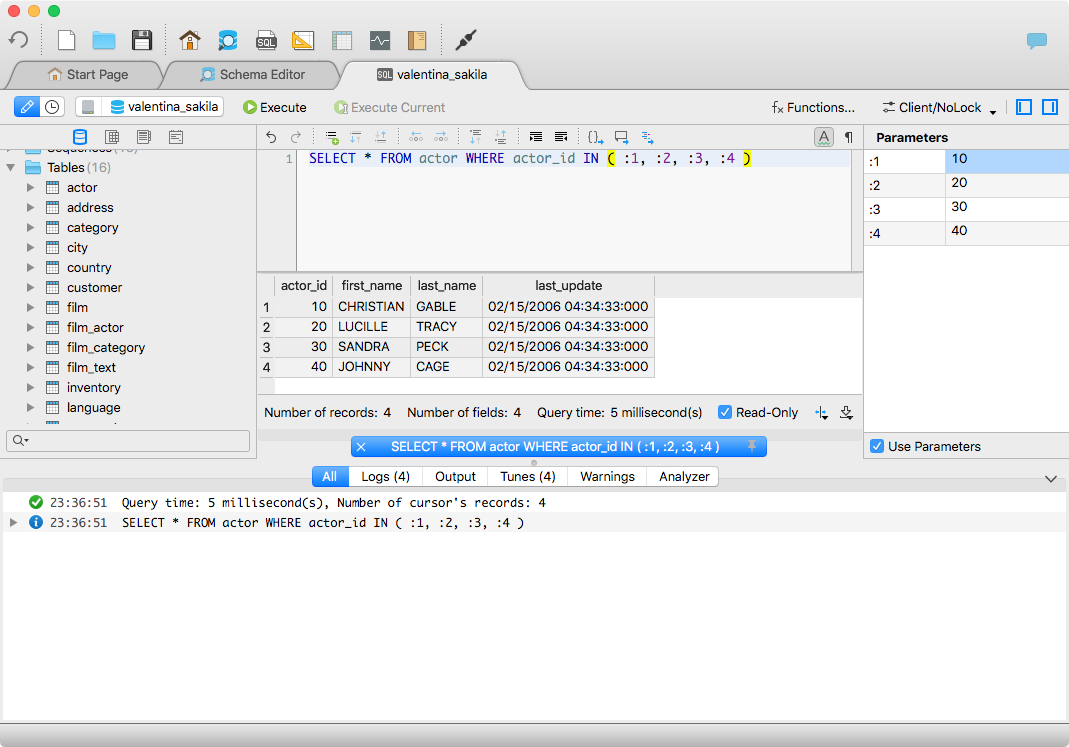Image resolution: width=1069 pixels, height=747 pixels.
Task: Select the Tunes (4) tab
Action: click(528, 476)
